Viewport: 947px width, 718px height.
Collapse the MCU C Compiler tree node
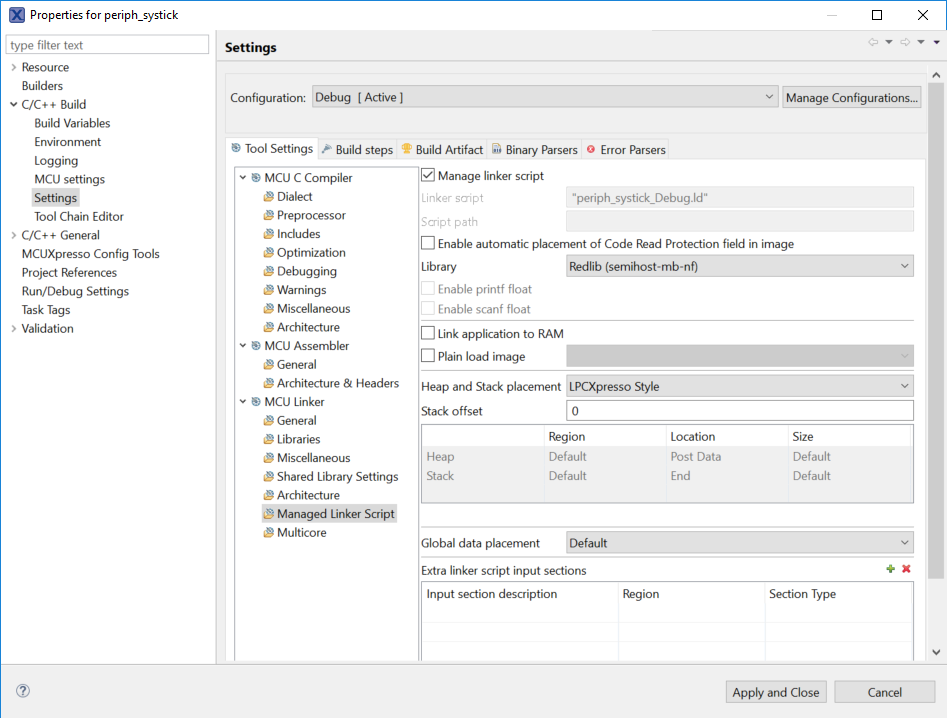(x=243, y=178)
